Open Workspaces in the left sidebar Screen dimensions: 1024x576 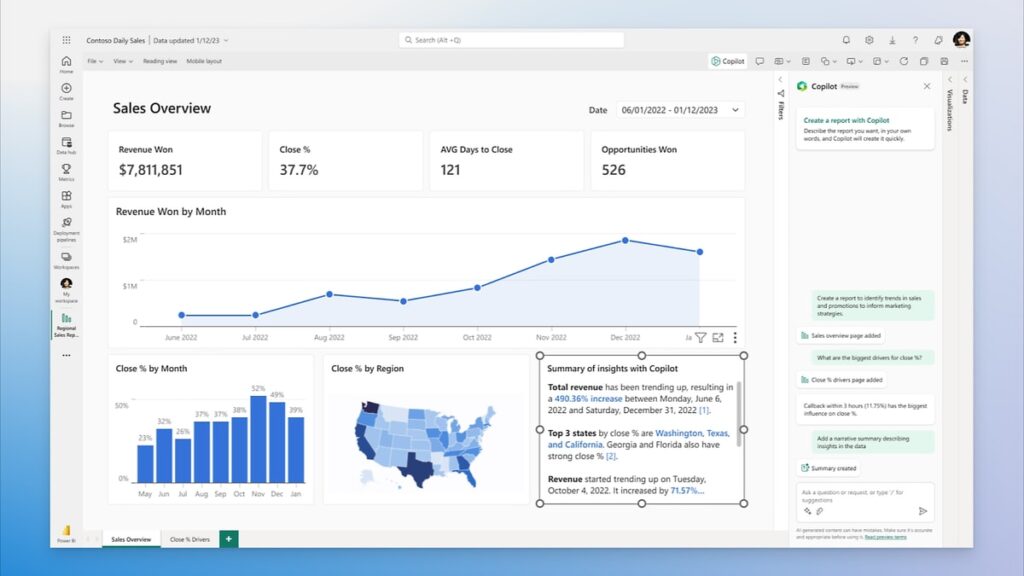(66, 261)
